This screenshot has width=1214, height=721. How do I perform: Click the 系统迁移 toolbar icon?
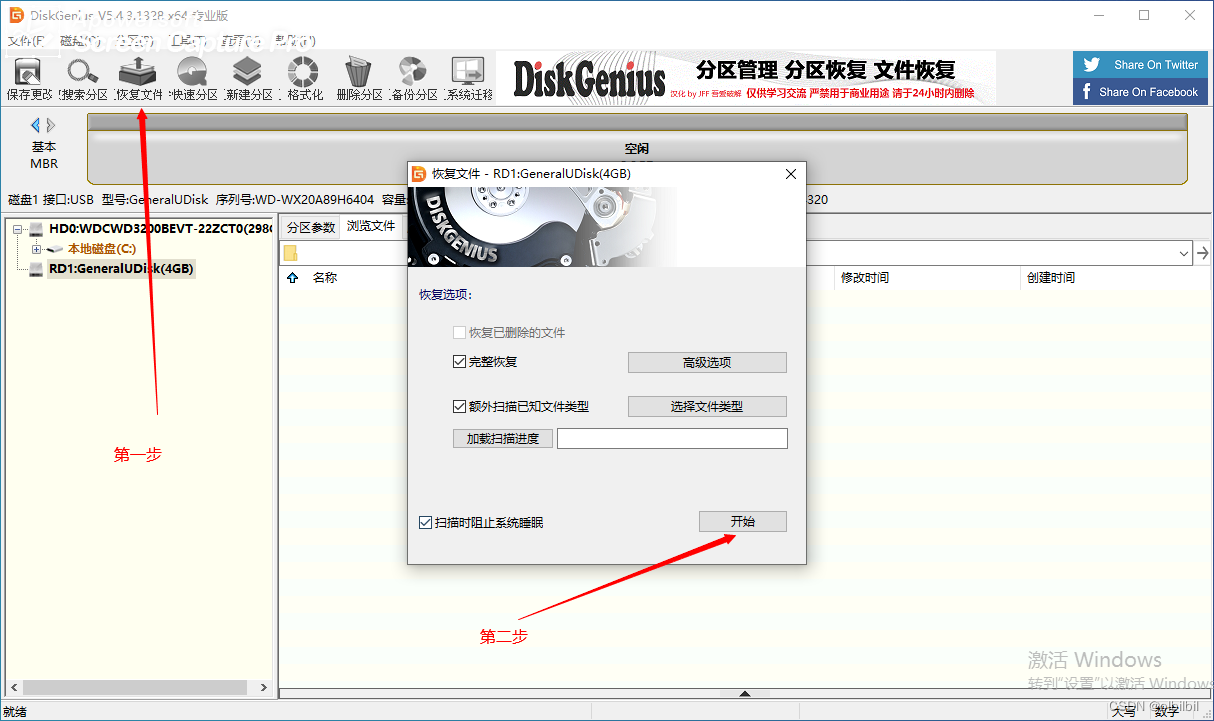pyautogui.click(x=469, y=79)
